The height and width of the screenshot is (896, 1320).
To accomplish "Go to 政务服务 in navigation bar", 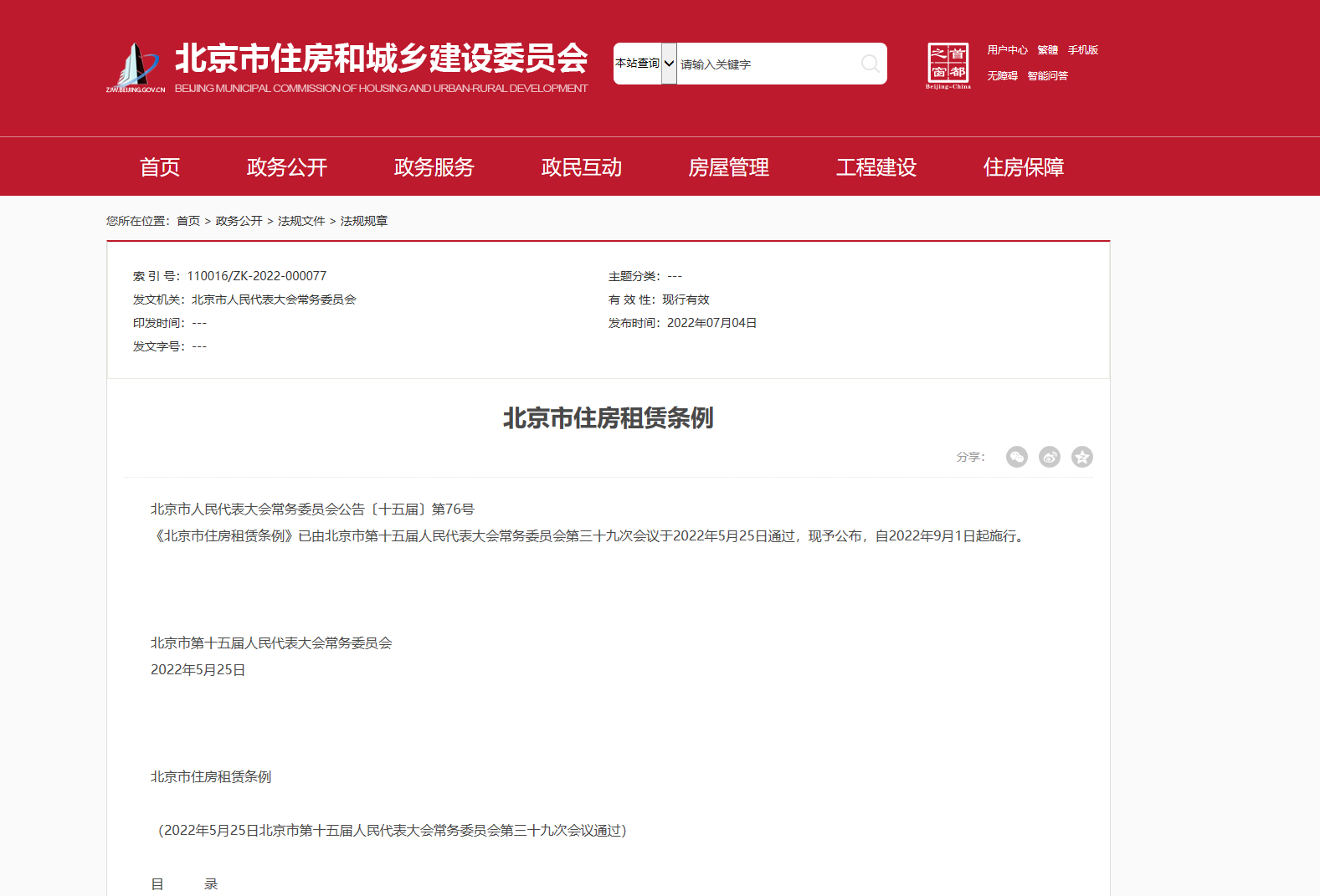I will click(434, 167).
